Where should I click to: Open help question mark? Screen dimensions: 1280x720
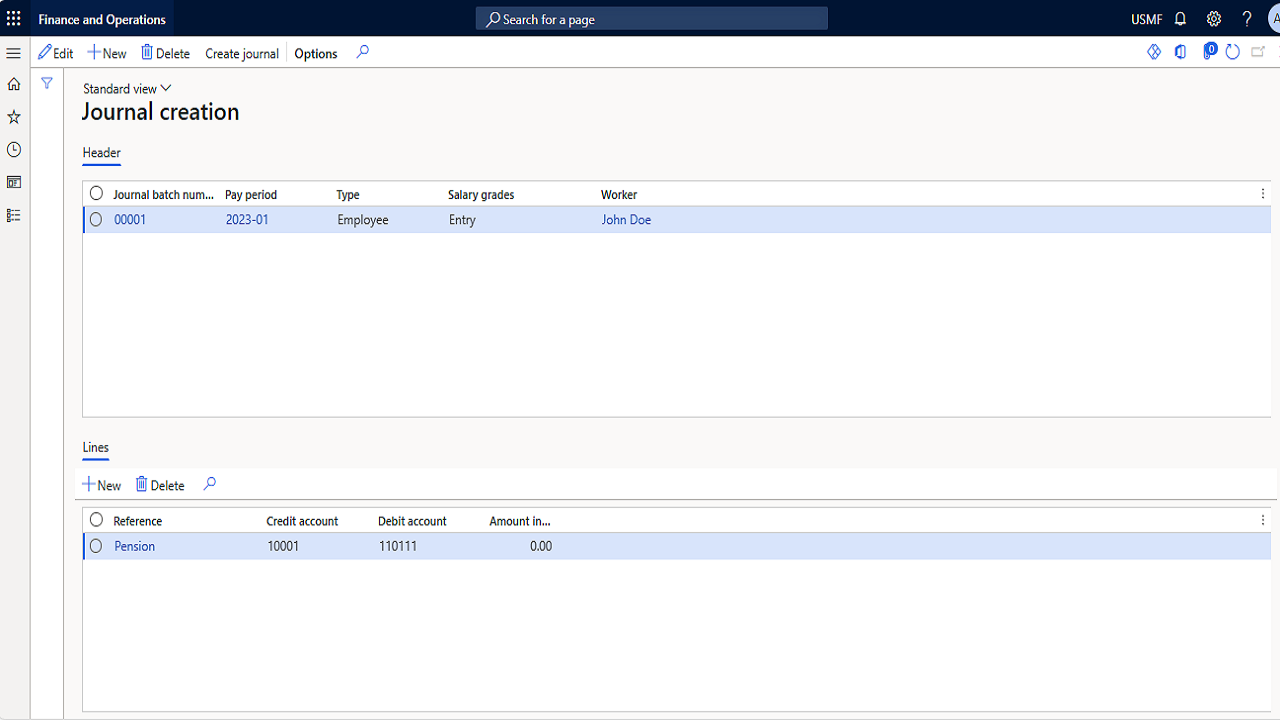(x=1247, y=19)
